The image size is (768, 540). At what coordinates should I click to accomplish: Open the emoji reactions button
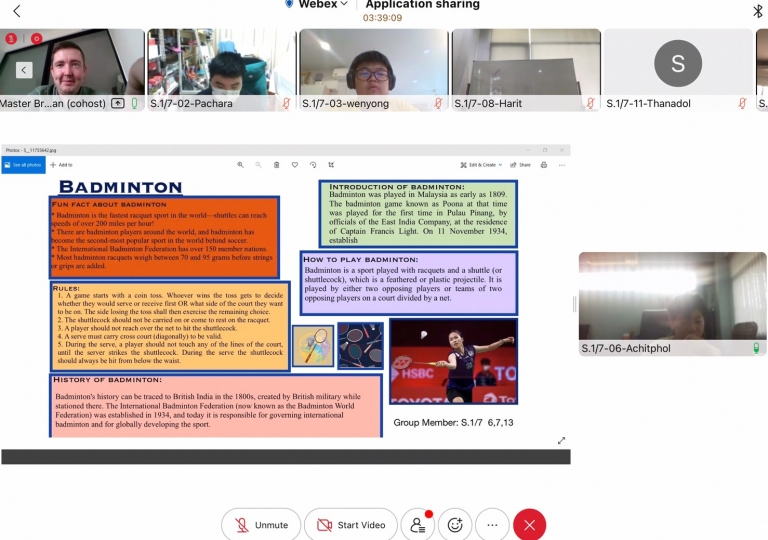(x=455, y=525)
